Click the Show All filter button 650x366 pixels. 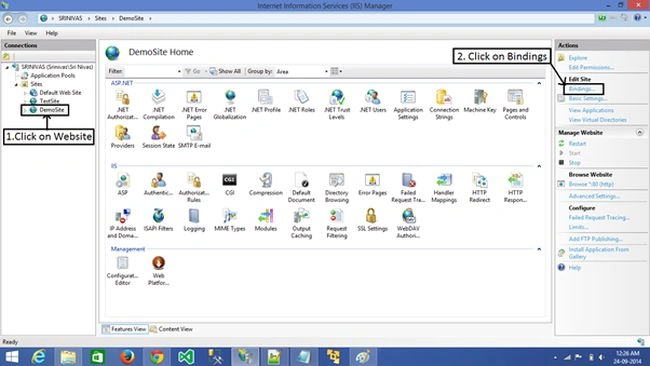tap(225, 71)
